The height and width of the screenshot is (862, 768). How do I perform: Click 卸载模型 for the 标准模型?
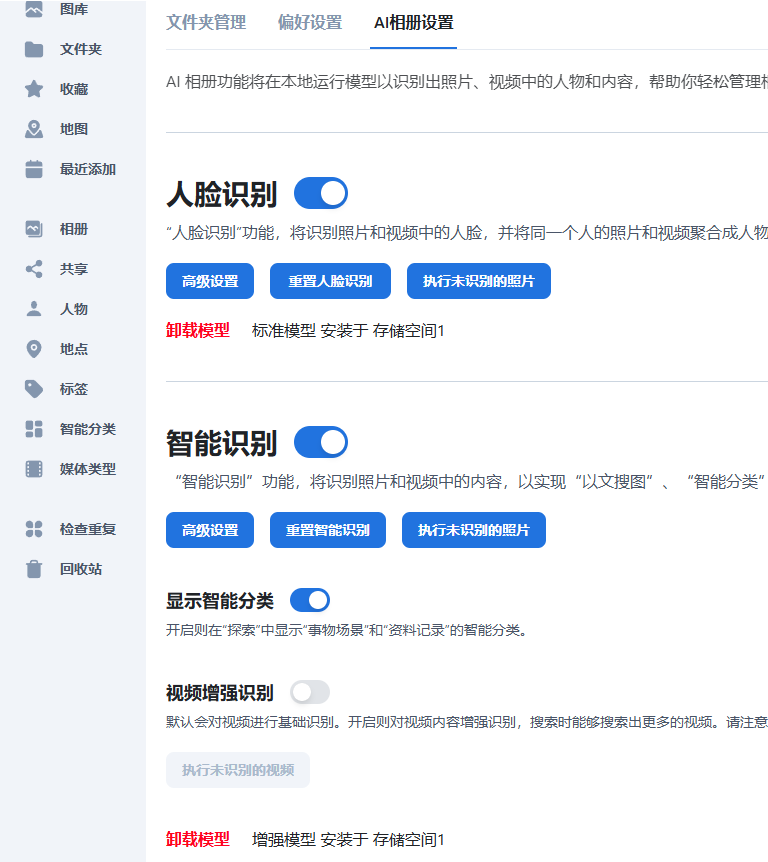(198, 330)
